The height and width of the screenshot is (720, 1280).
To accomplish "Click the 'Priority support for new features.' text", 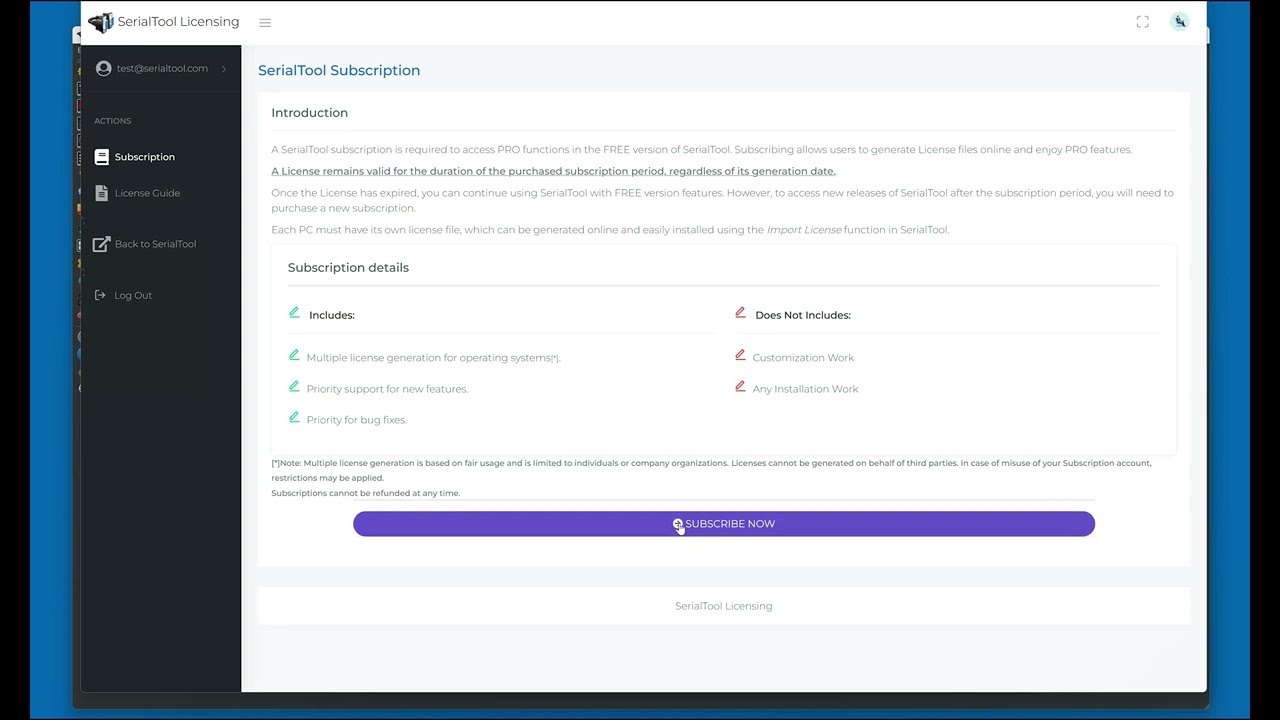I will pos(387,389).
